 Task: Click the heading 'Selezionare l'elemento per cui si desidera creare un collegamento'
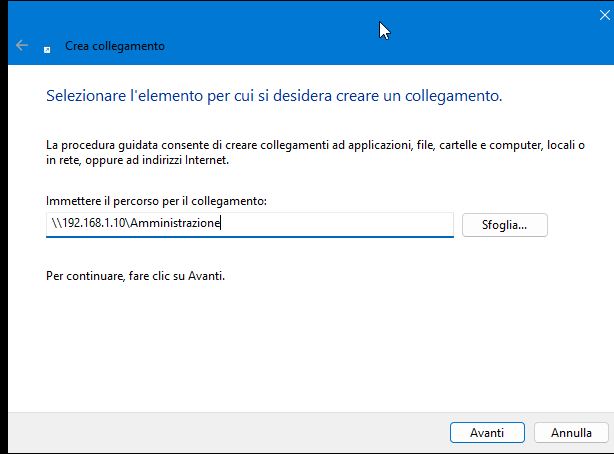[274, 96]
